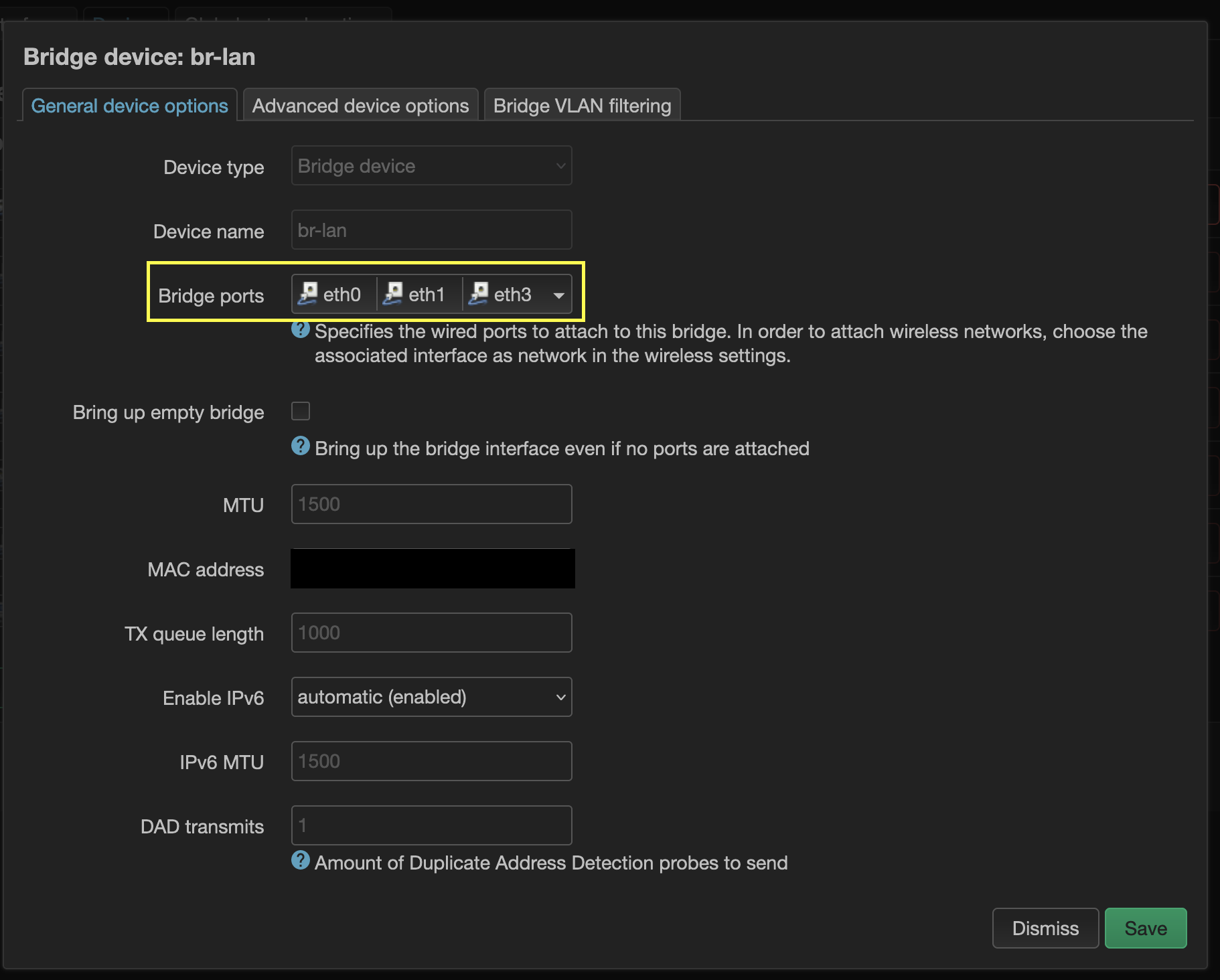1220x980 pixels.
Task: Switch to General device options tab
Action: 130,106
